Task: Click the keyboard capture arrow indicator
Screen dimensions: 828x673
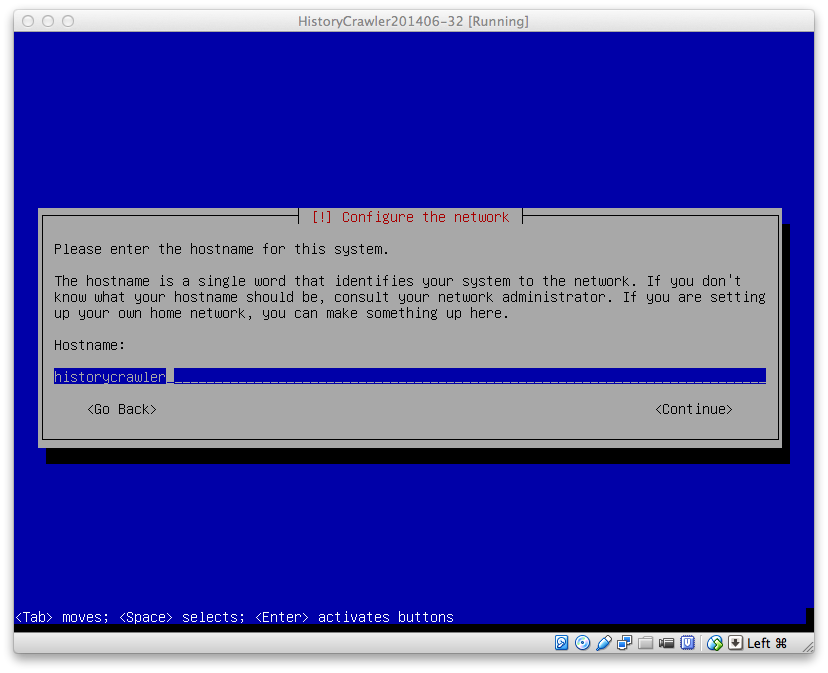Action: 735,643
